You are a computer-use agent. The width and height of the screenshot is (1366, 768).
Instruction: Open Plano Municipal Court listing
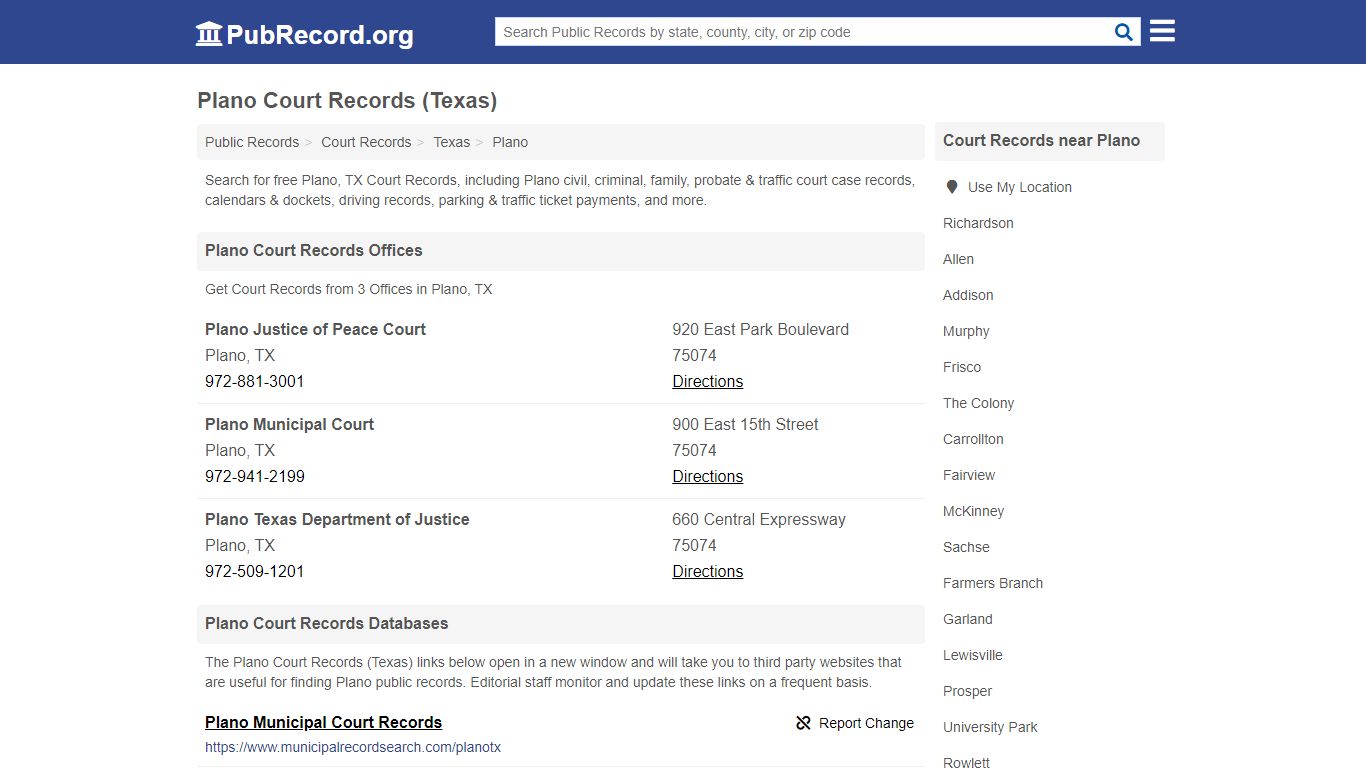[x=289, y=424]
